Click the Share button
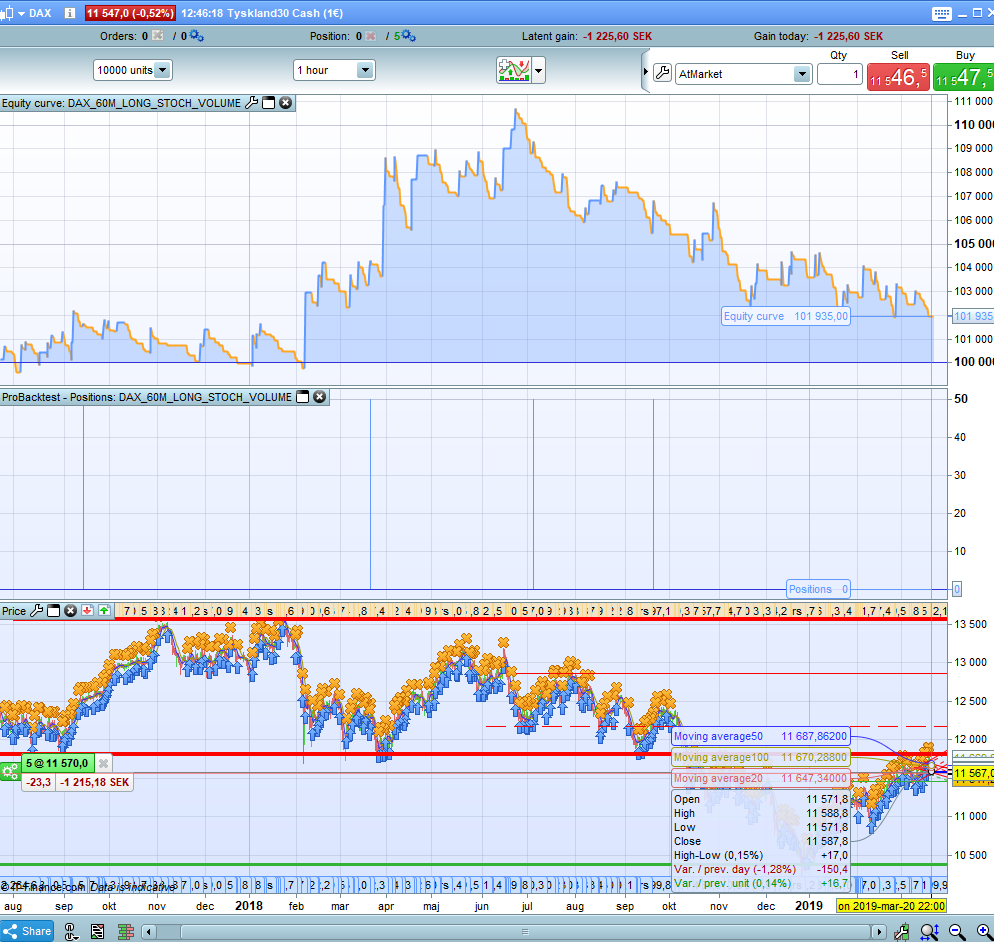The image size is (994, 942). (x=27, y=931)
